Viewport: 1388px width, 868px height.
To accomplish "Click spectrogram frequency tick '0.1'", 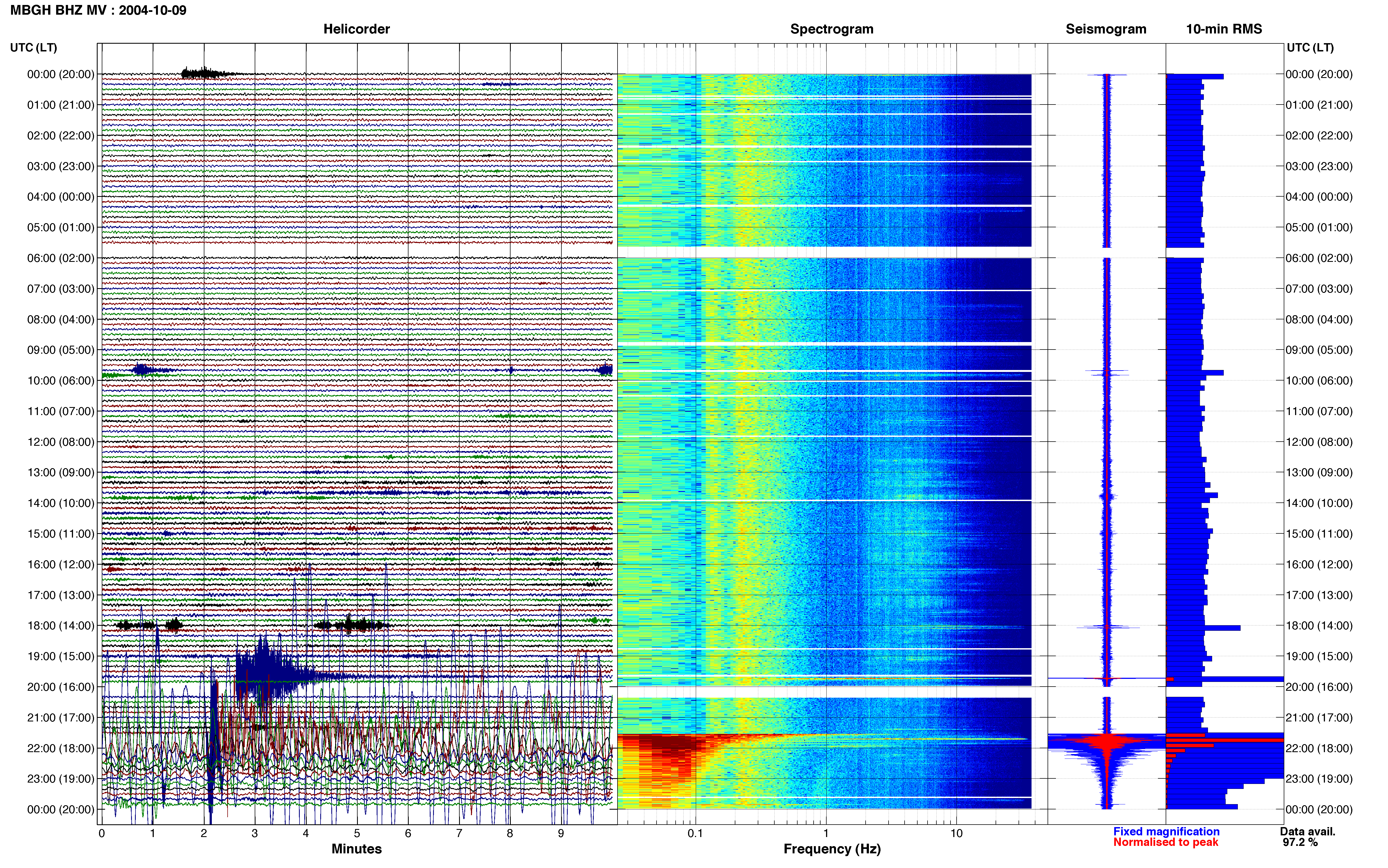I will point(695,833).
